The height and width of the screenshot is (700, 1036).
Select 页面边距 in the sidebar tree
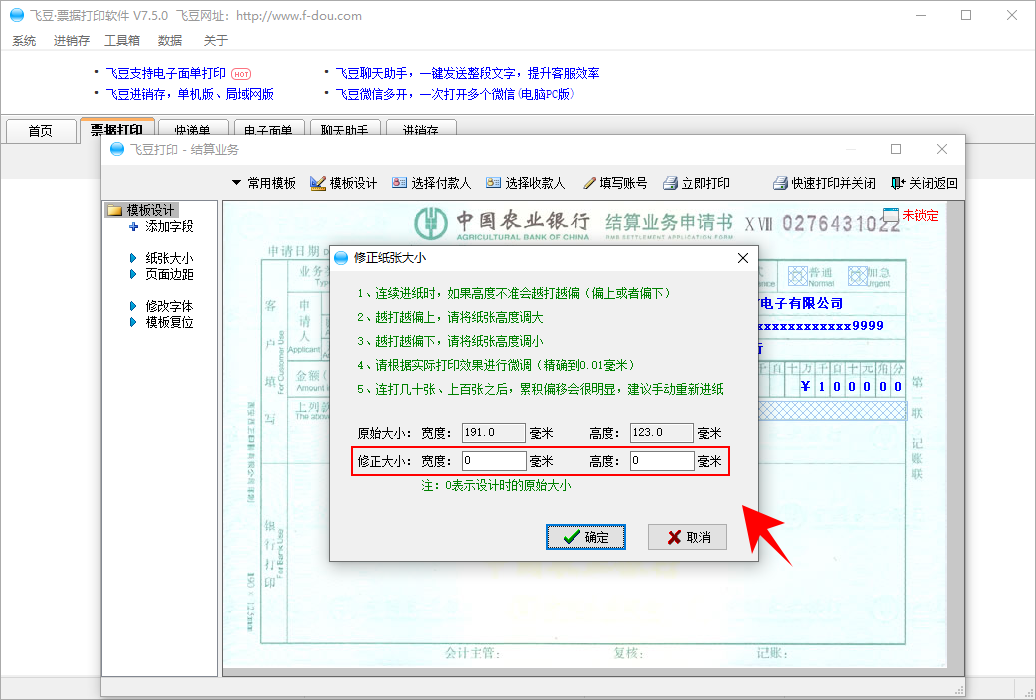(169, 274)
